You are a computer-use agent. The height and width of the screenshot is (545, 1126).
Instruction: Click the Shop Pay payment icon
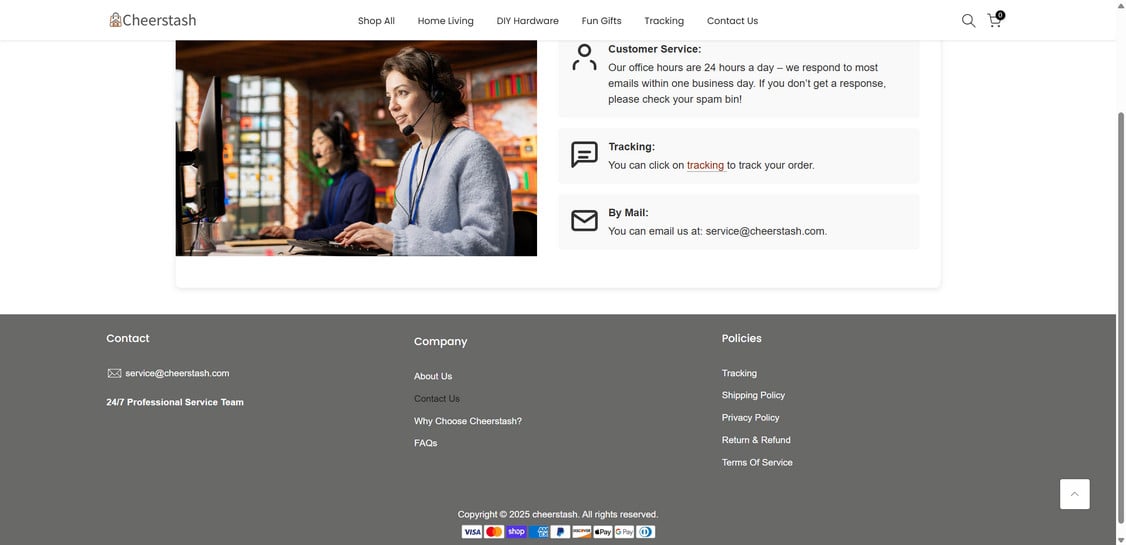click(x=516, y=532)
